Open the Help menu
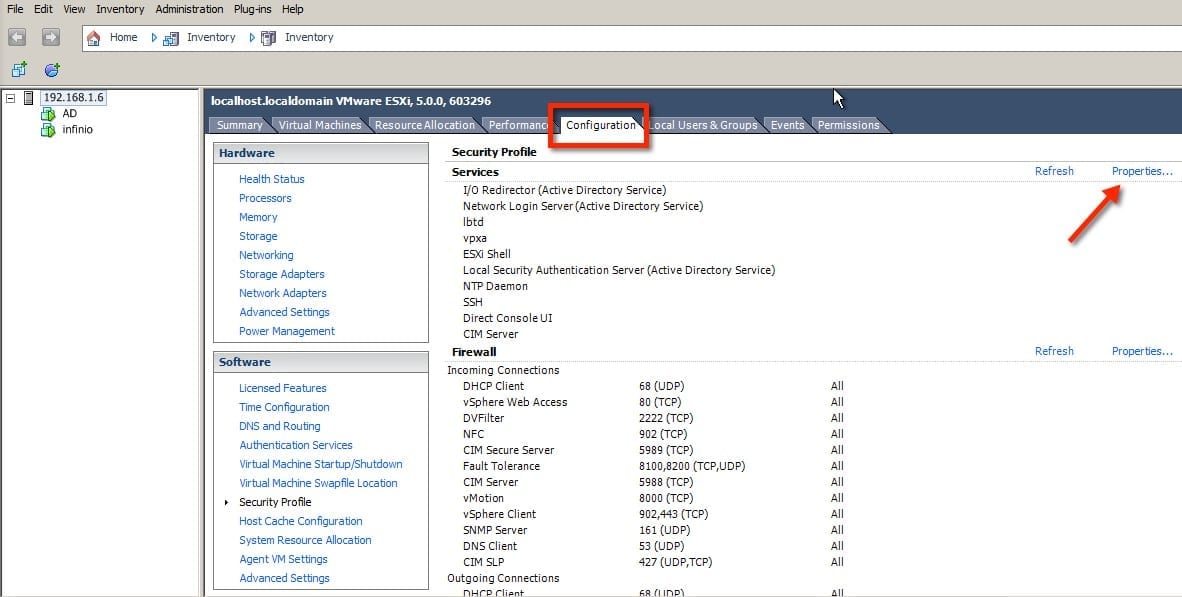1182x597 pixels. coord(292,9)
